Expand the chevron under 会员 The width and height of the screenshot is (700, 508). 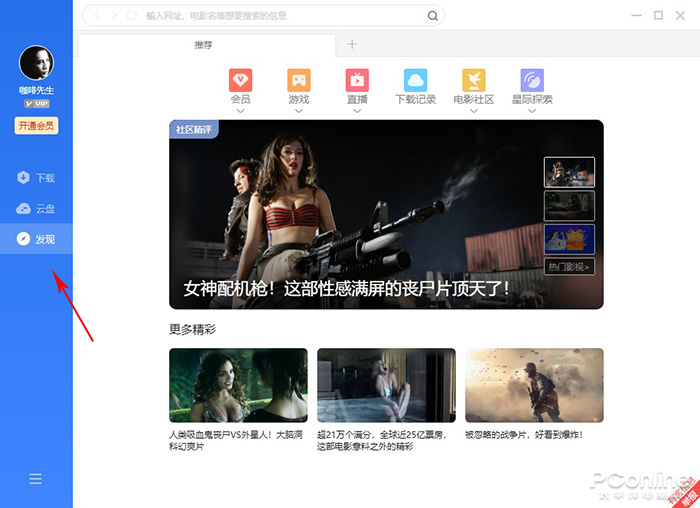click(x=240, y=111)
